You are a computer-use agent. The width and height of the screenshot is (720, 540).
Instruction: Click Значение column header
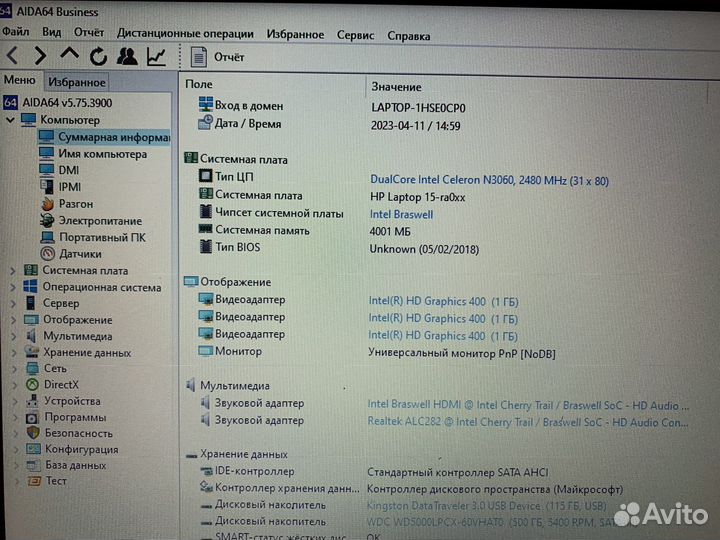point(396,87)
